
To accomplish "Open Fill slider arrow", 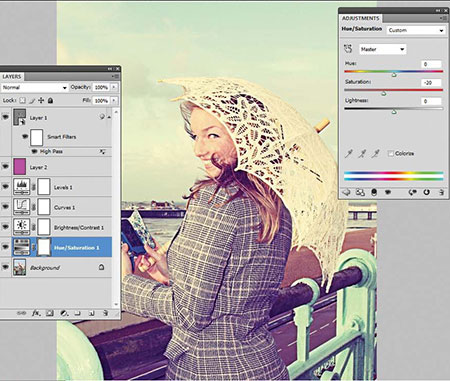I will pos(114,100).
